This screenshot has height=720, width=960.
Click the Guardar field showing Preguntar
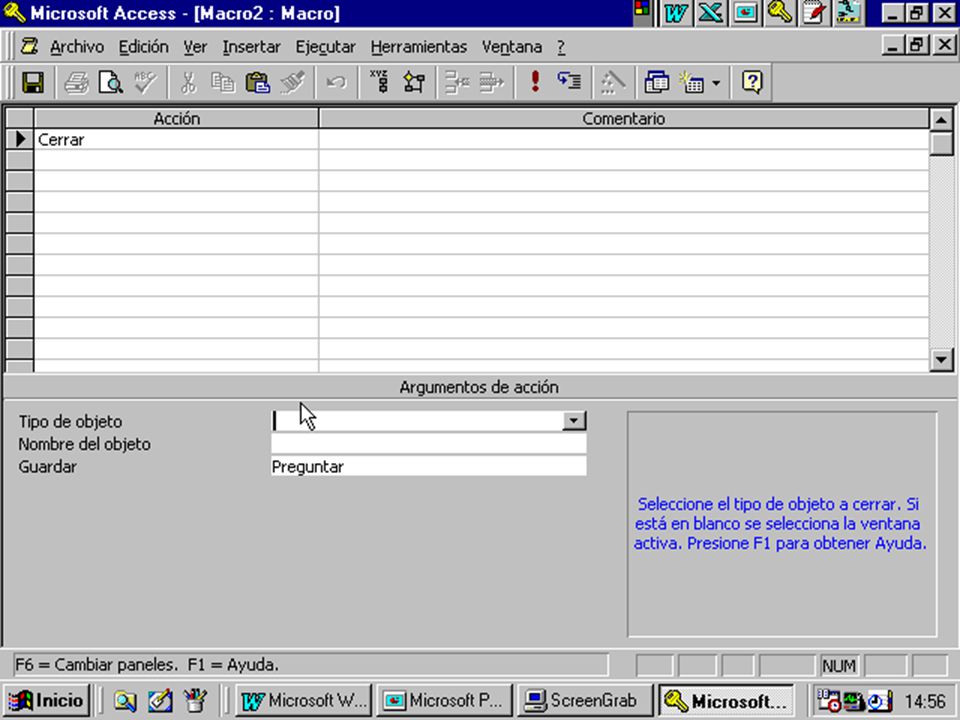click(x=429, y=467)
